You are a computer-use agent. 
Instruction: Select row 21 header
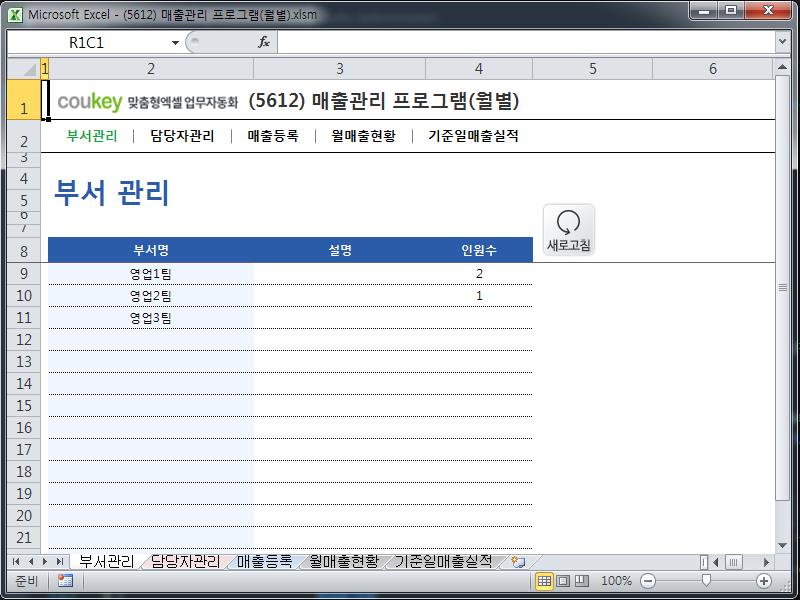pos(24,537)
